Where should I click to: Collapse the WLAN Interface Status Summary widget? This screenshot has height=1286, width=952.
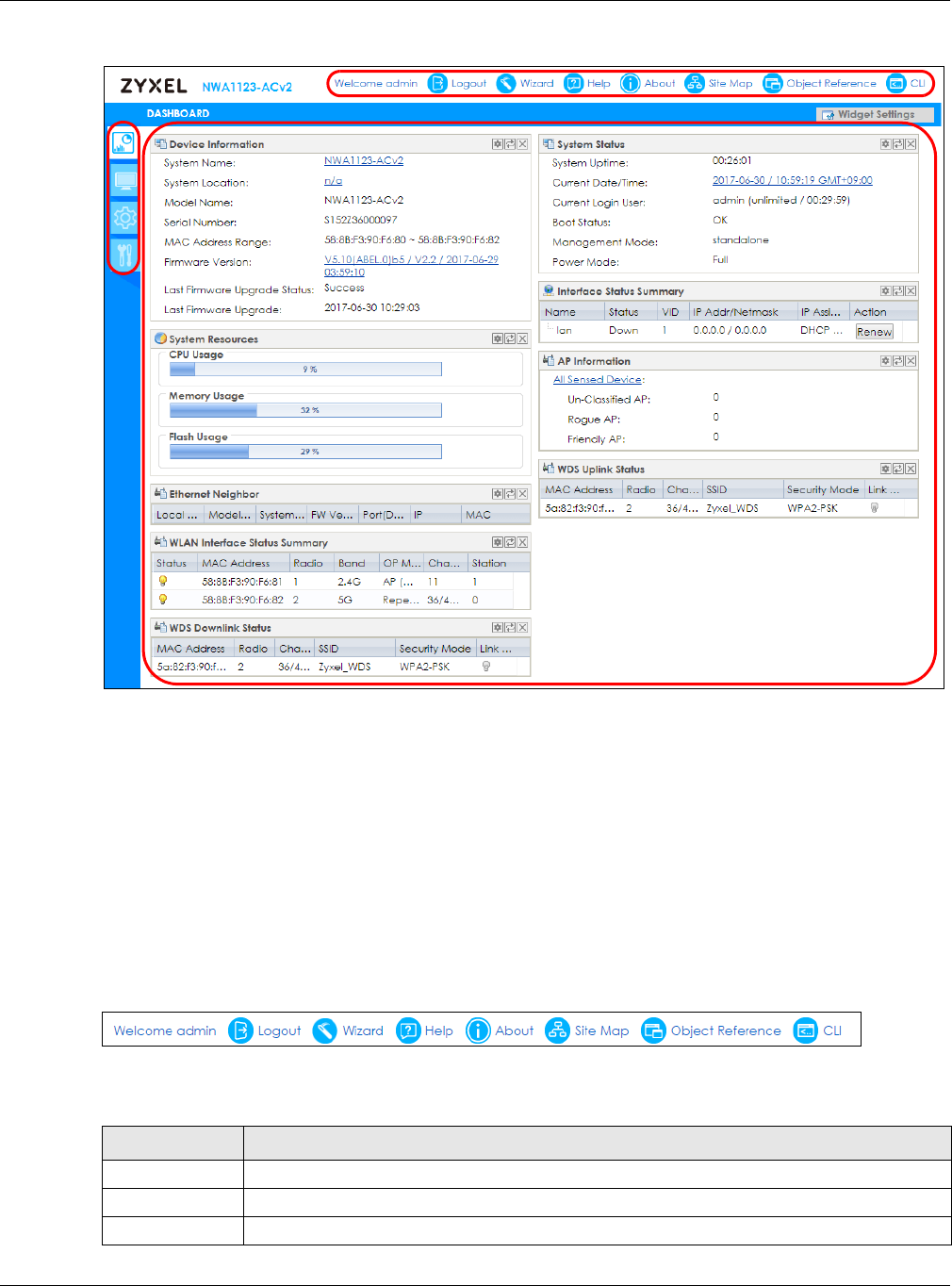coord(498,542)
